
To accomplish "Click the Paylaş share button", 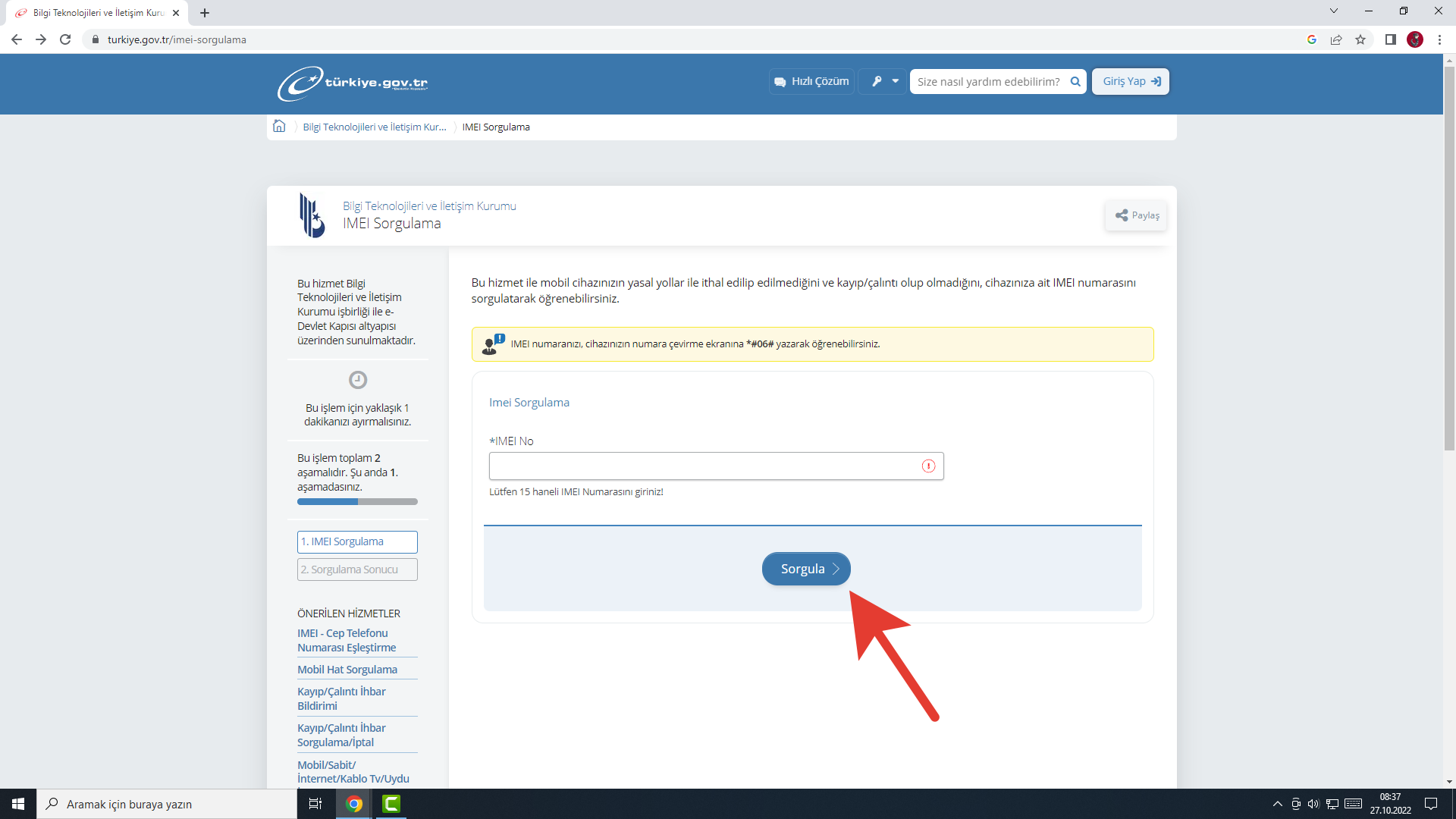I will coord(1136,215).
